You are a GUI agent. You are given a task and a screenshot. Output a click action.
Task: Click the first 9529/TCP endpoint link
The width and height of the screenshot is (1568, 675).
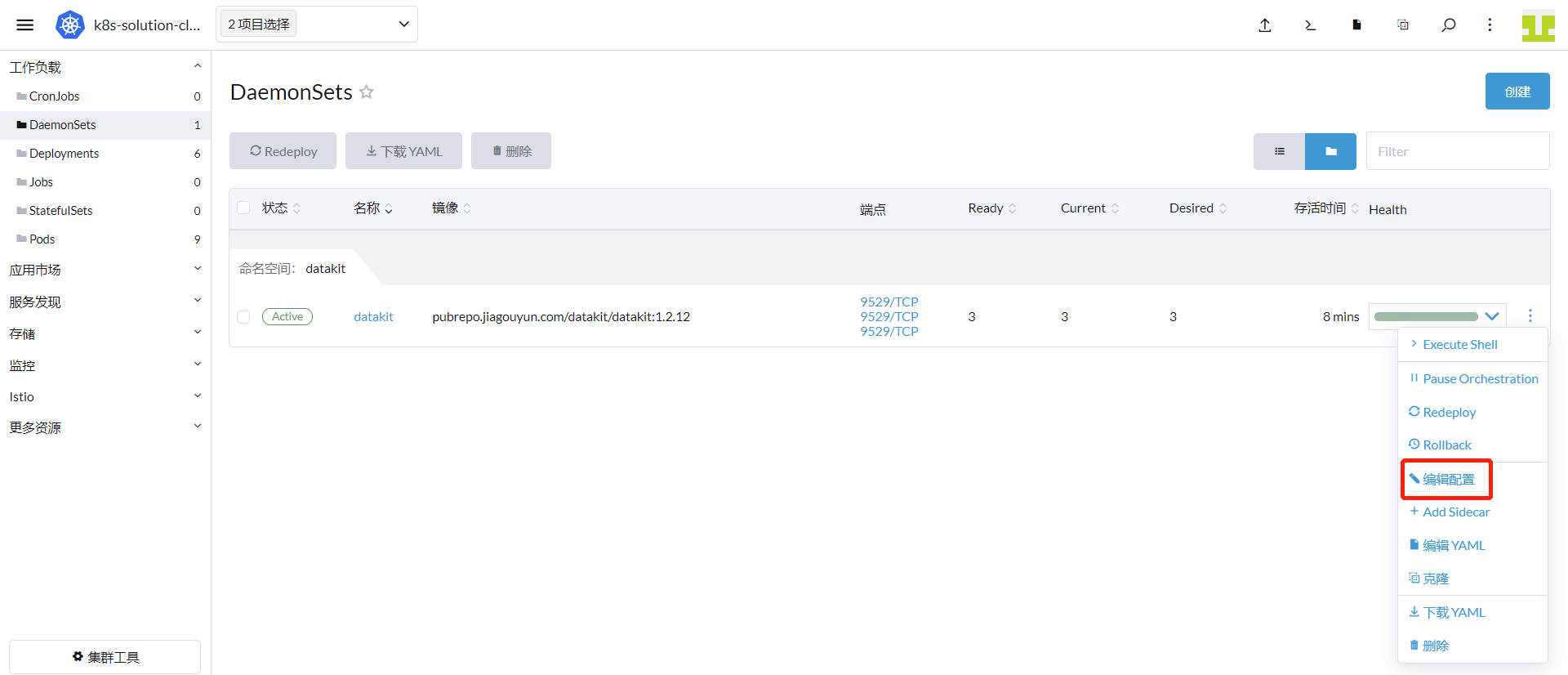click(889, 302)
